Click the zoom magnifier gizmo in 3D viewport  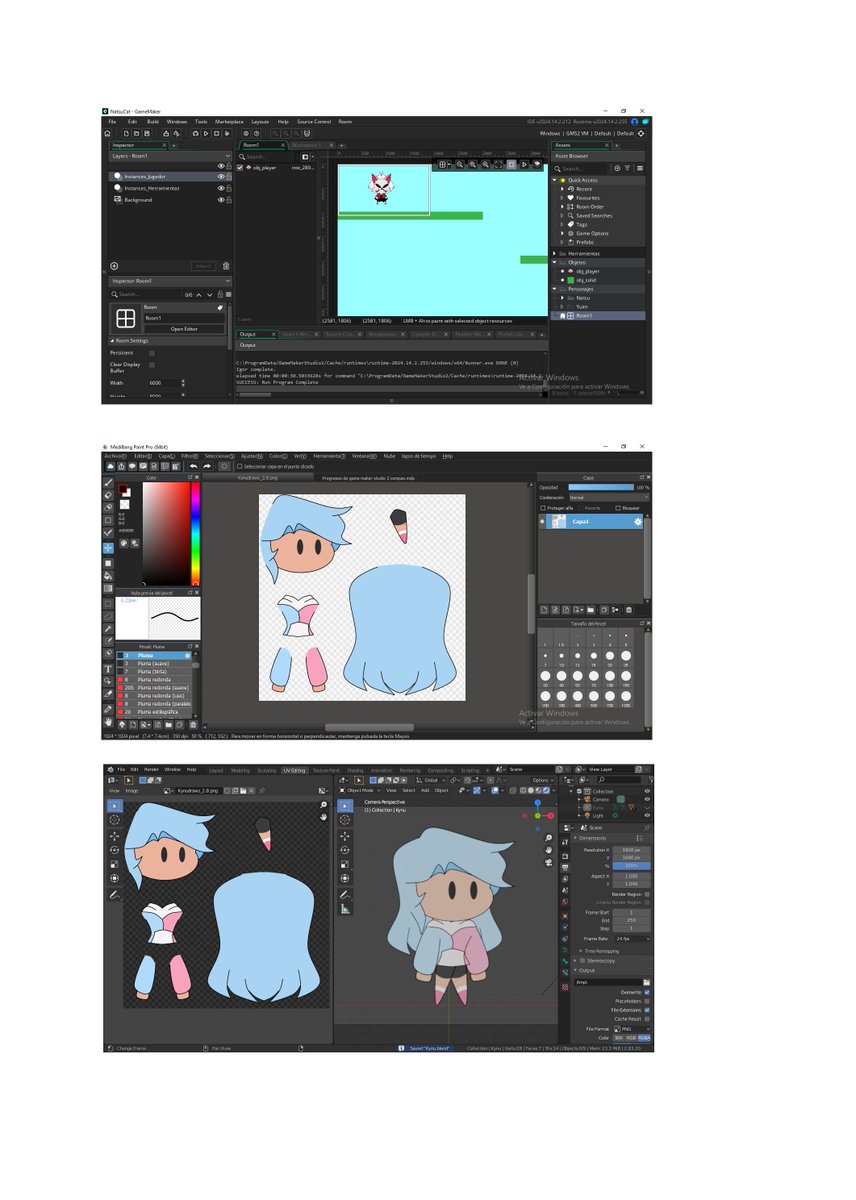(x=548, y=838)
